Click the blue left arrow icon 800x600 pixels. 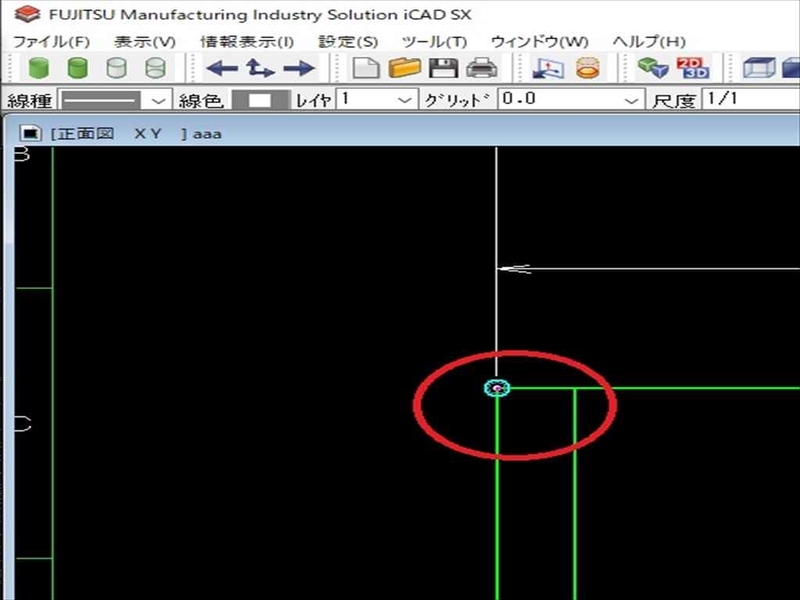[221, 68]
